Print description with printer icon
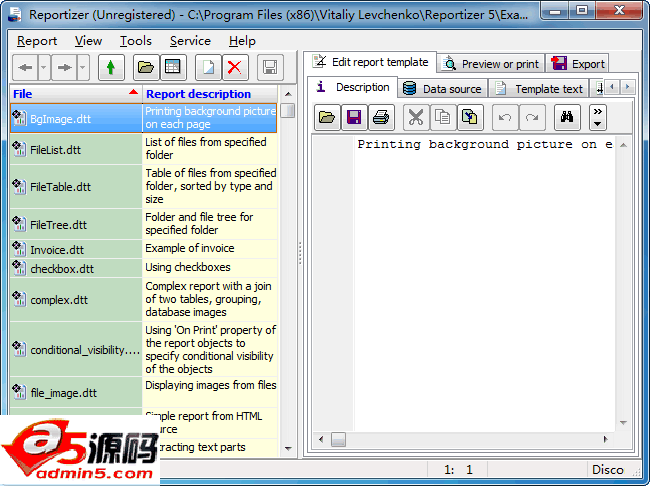 [x=381, y=117]
